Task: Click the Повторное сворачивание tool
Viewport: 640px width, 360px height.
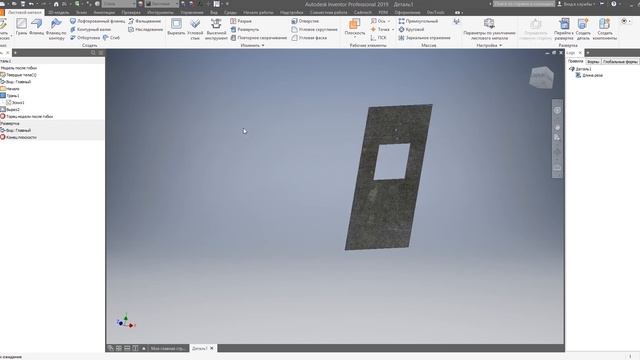Action: click(x=258, y=38)
